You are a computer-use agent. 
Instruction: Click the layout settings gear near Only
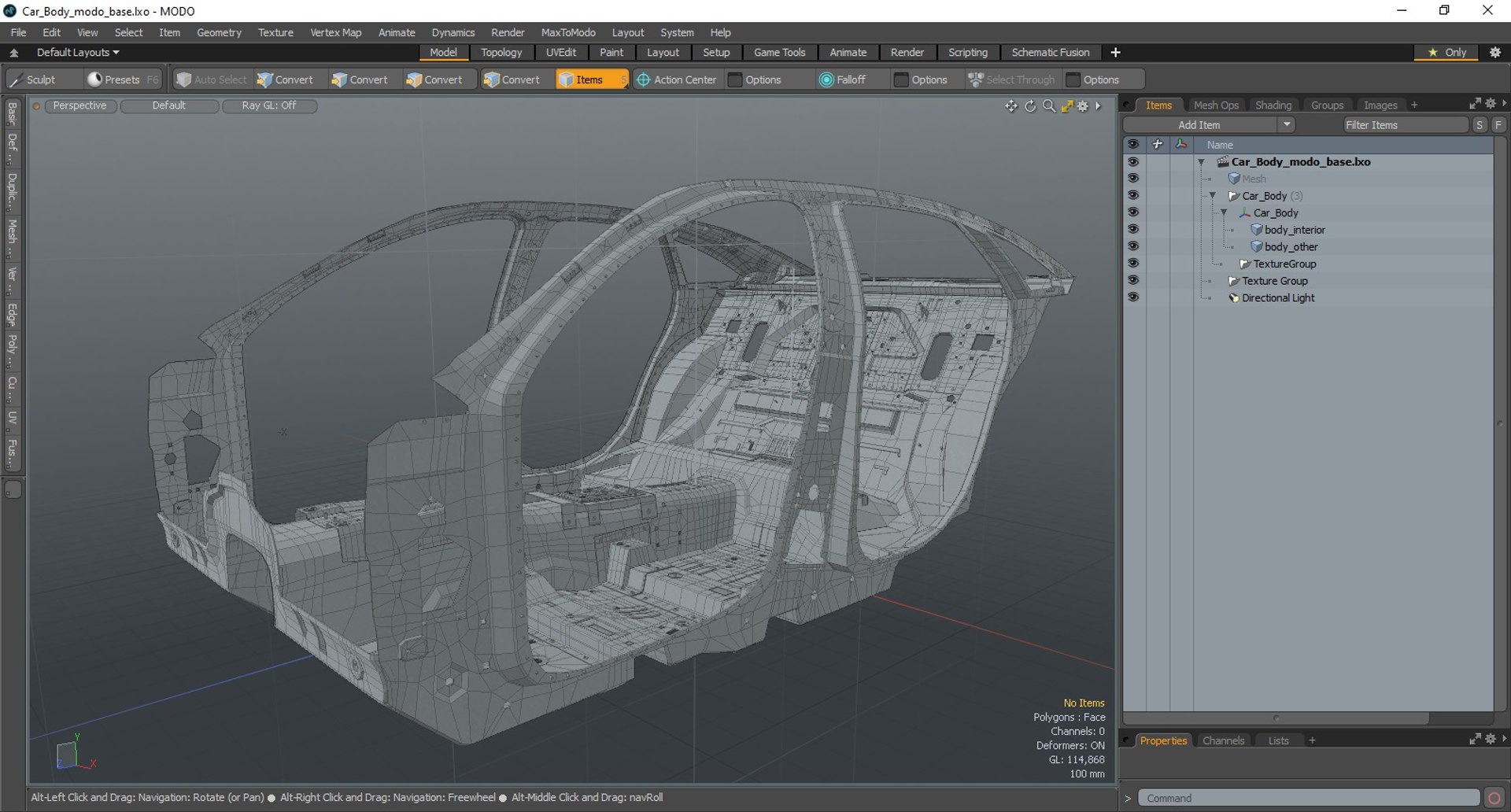click(1495, 53)
